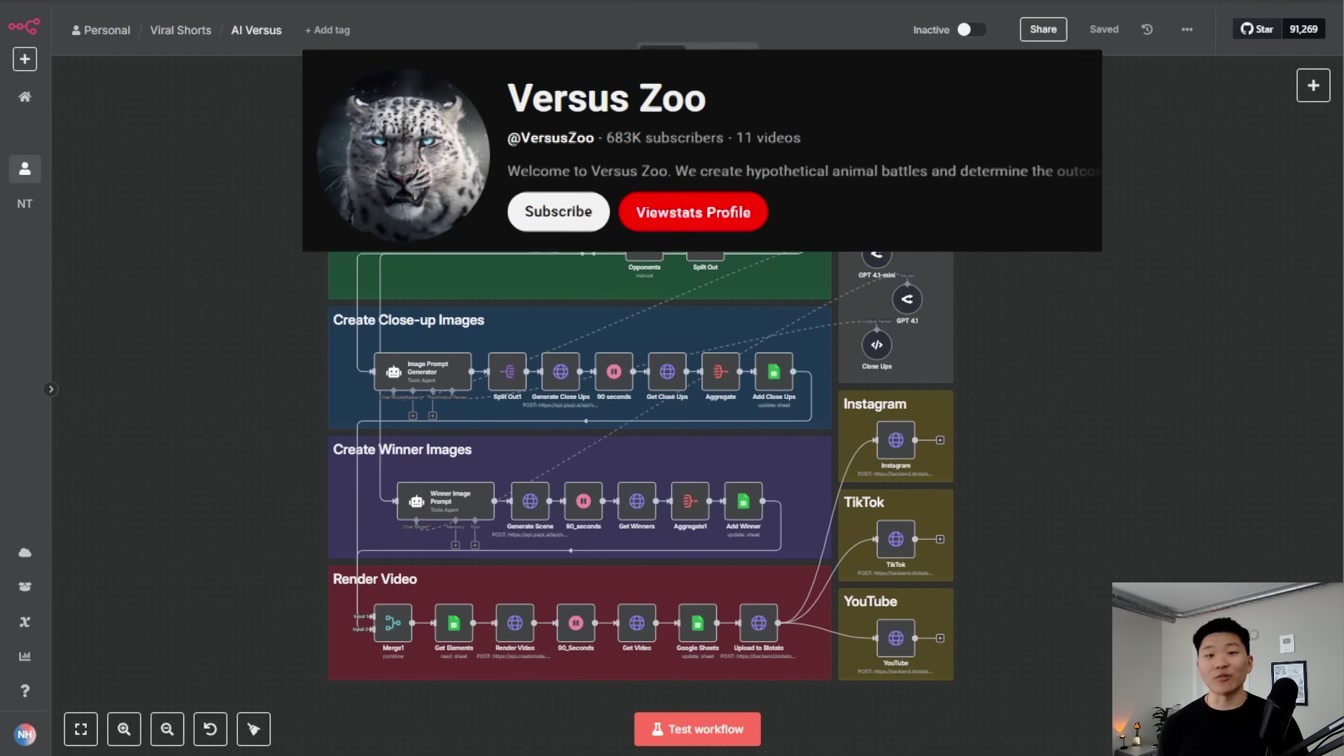Image resolution: width=1344 pixels, height=756 pixels.
Task: Select the YouTube HTTP node
Action: [x=895, y=638]
